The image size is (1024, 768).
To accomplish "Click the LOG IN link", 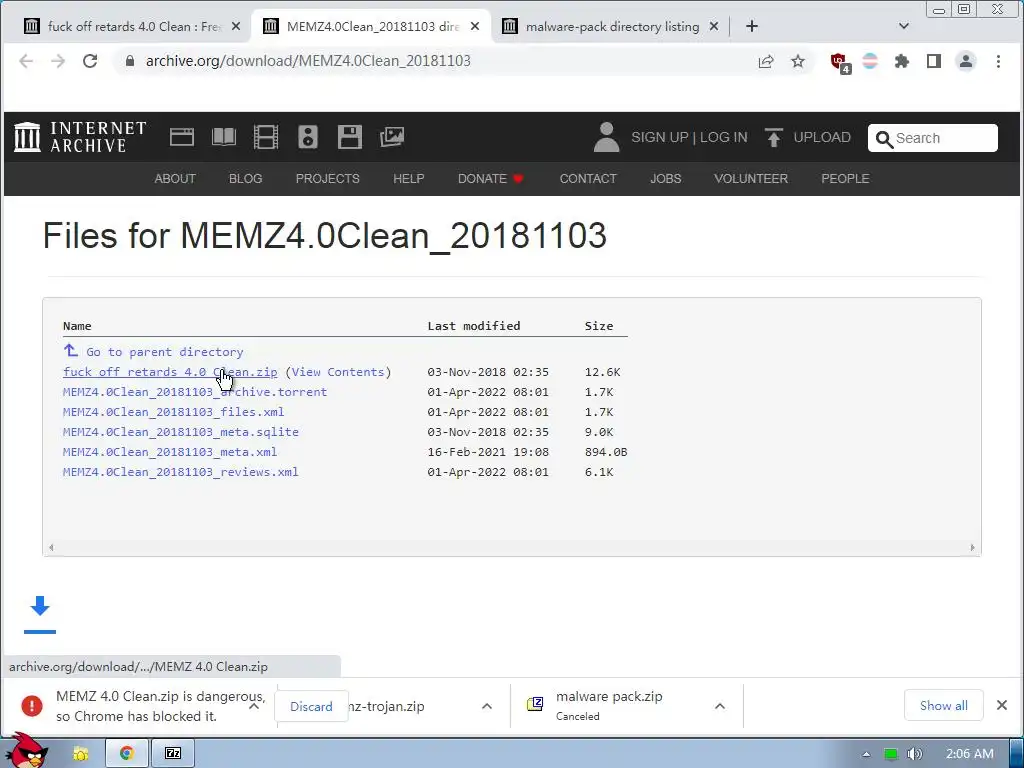I will click(724, 137).
